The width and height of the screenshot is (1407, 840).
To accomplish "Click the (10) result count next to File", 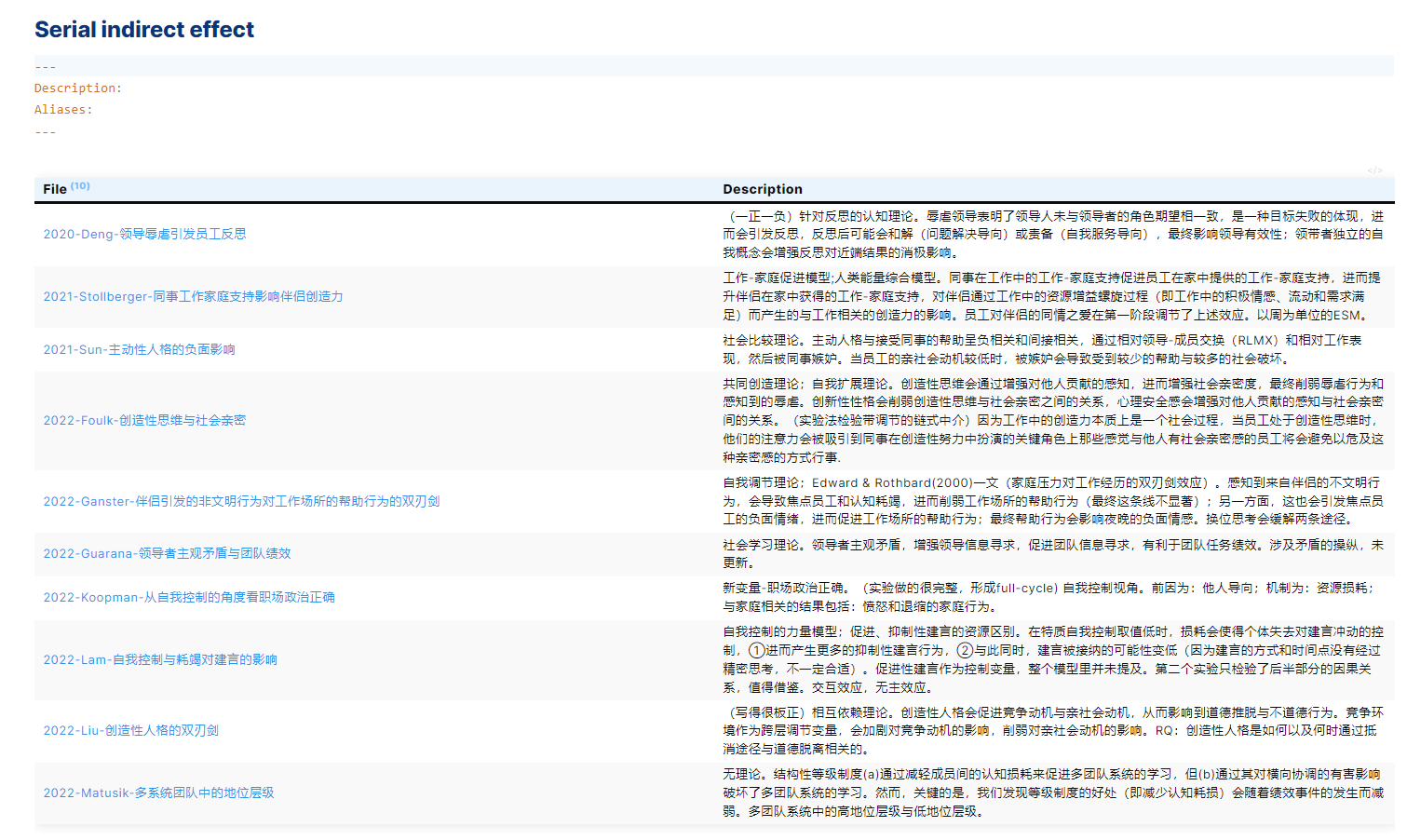I will tap(81, 185).
